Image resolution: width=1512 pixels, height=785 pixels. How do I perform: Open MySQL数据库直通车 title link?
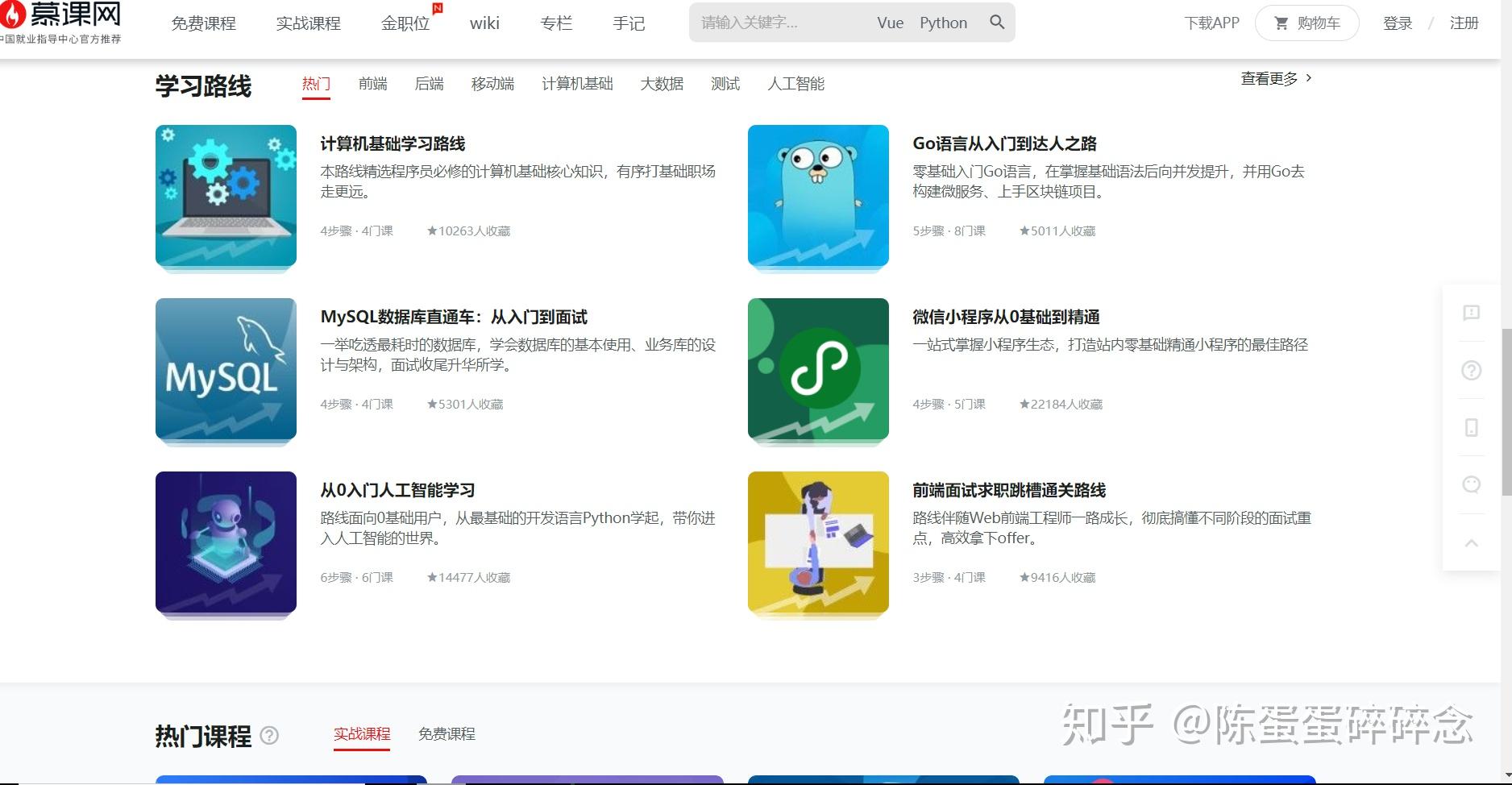tap(454, 318)
